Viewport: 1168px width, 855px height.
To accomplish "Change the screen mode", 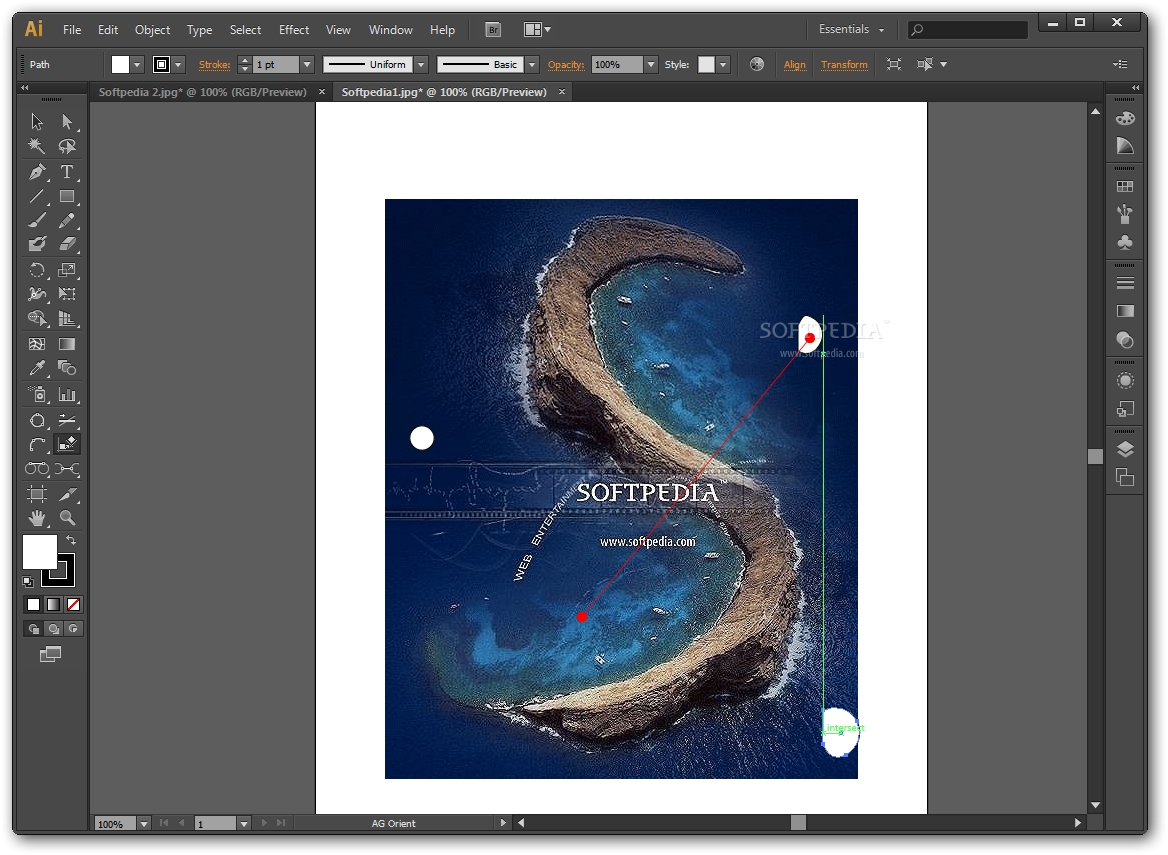I will click(51, 655).
